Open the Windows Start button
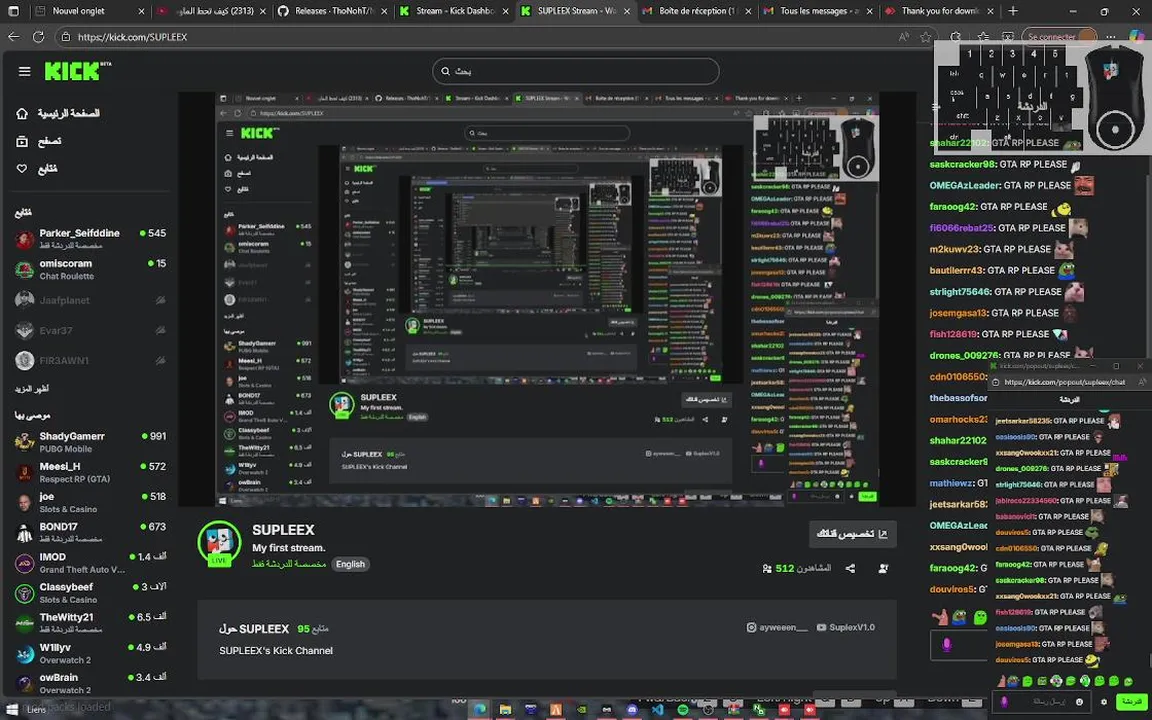1152x720 pixels. click(11, 710)
